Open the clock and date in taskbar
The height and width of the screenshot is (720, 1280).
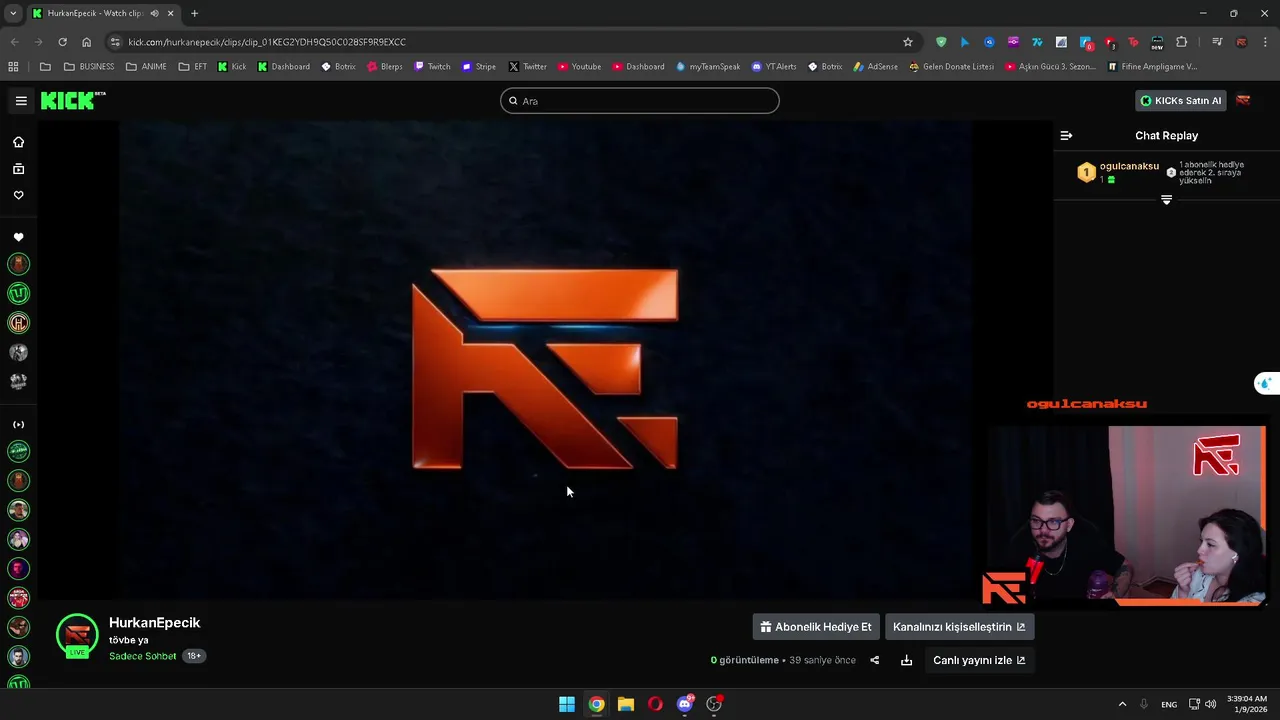1247,704
